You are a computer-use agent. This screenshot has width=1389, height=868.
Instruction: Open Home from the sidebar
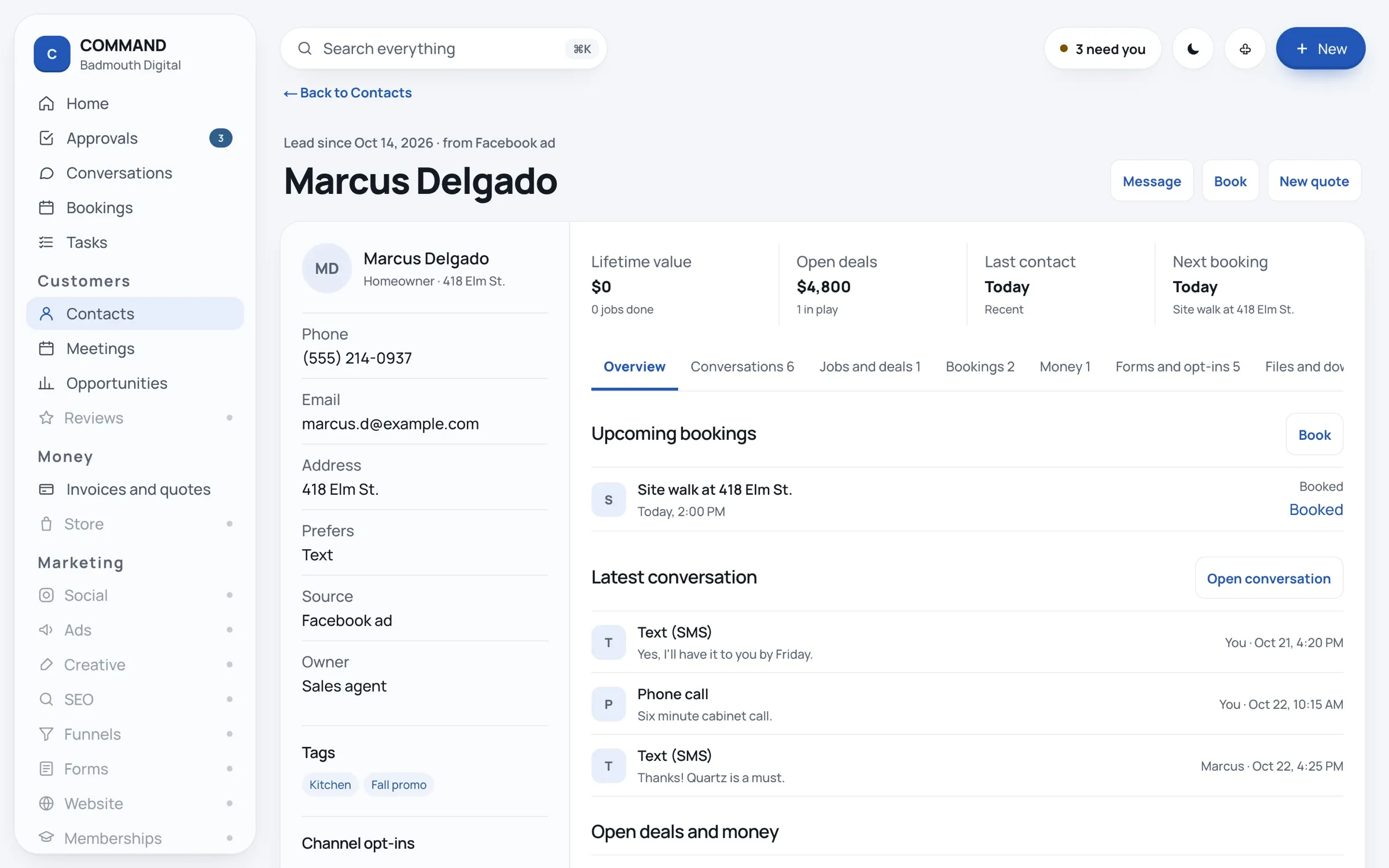tap(135, 104)
